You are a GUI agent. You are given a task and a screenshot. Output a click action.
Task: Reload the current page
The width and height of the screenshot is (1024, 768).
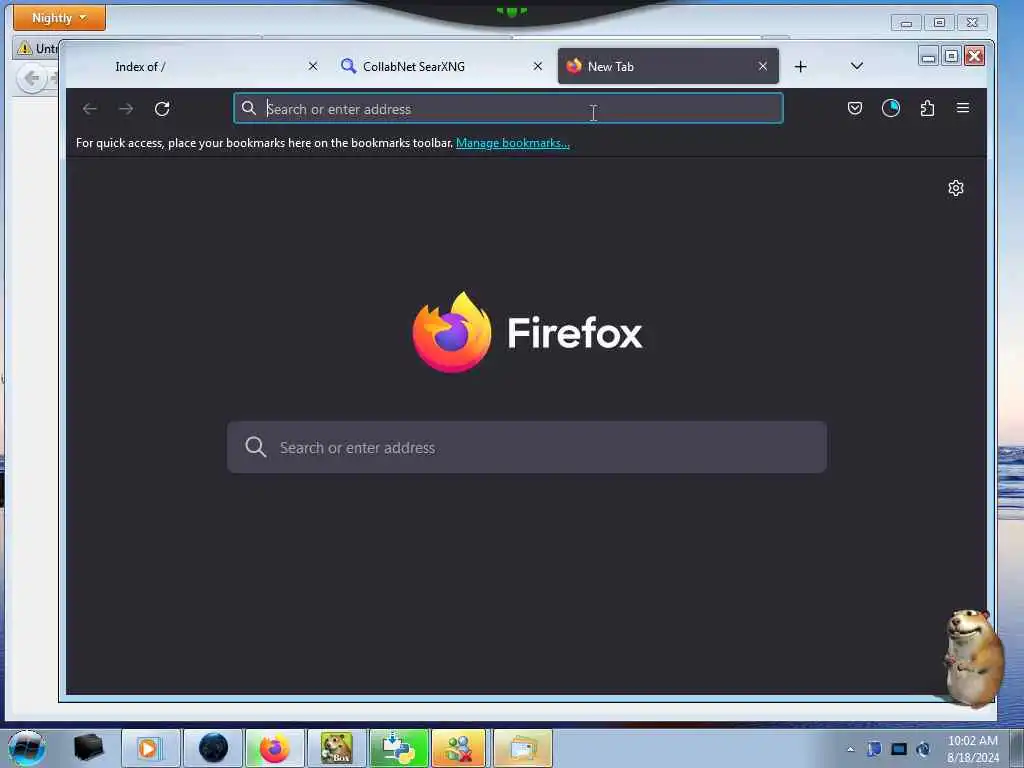tap(162, 109)
